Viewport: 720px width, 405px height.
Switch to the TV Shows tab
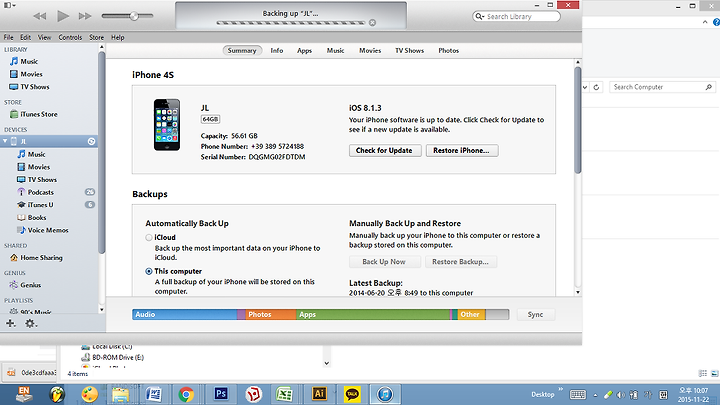click(x=410, y=51)
